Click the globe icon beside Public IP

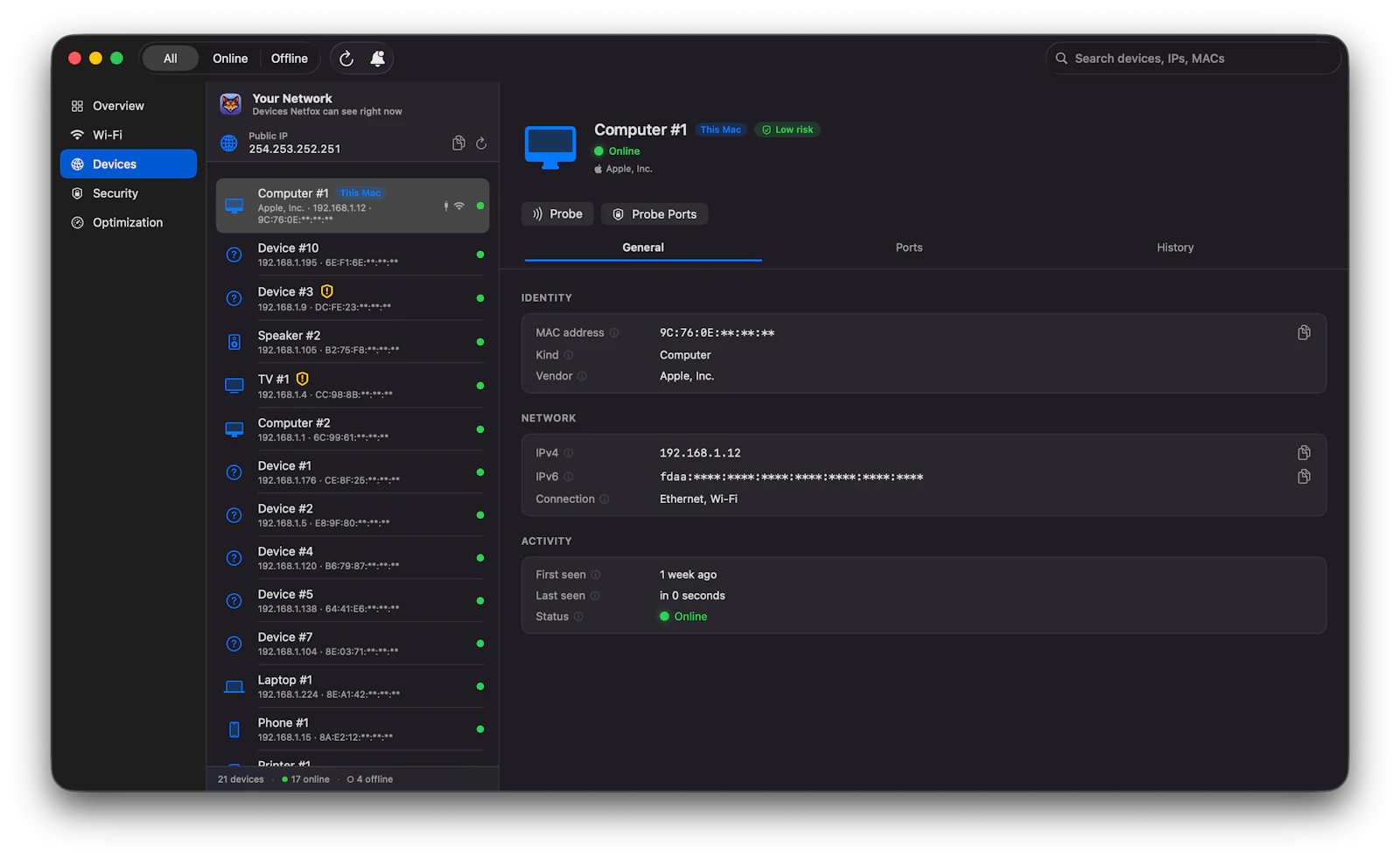pos(229,143)
